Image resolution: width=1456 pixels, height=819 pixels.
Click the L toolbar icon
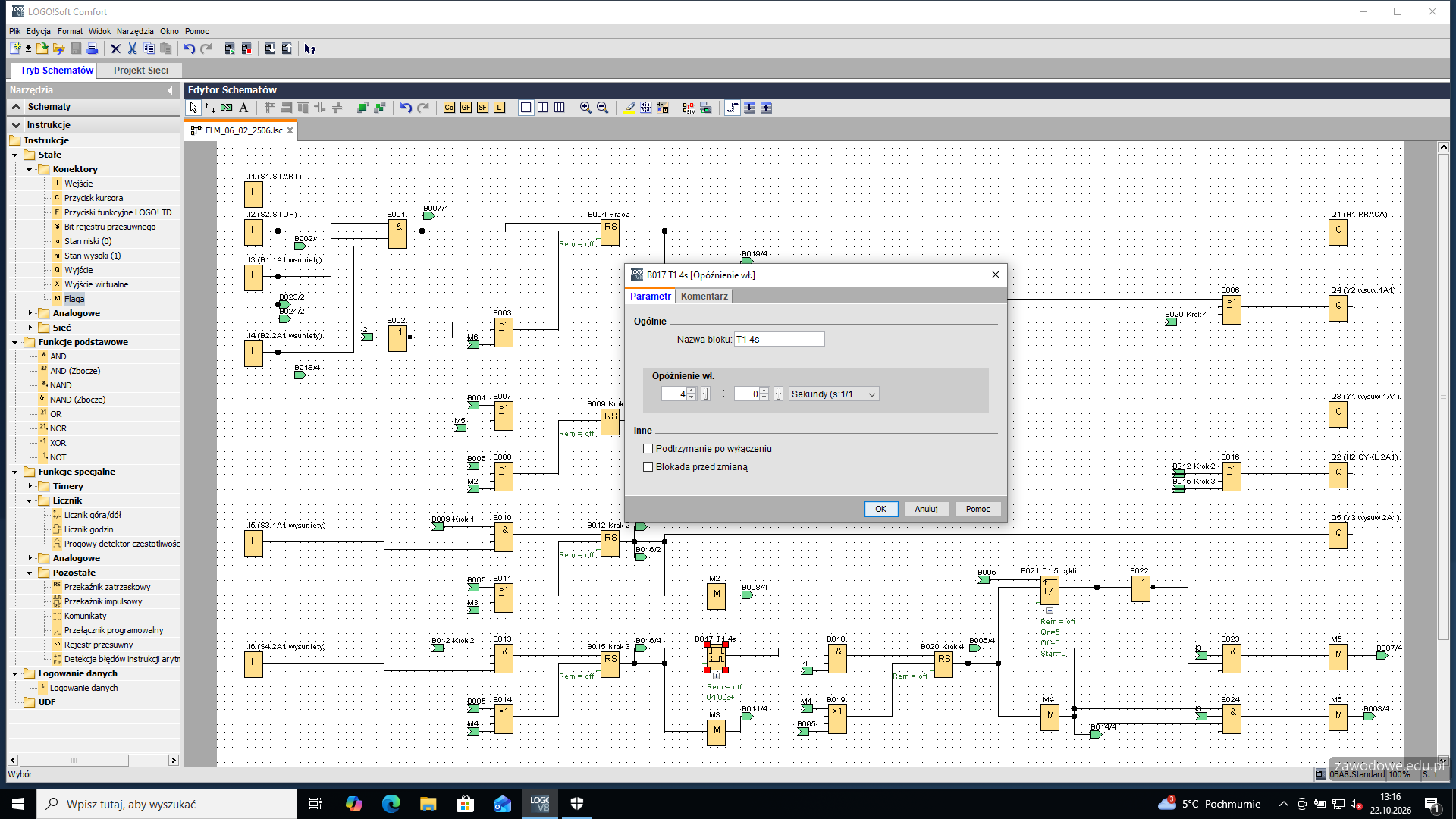click(499, 108)
